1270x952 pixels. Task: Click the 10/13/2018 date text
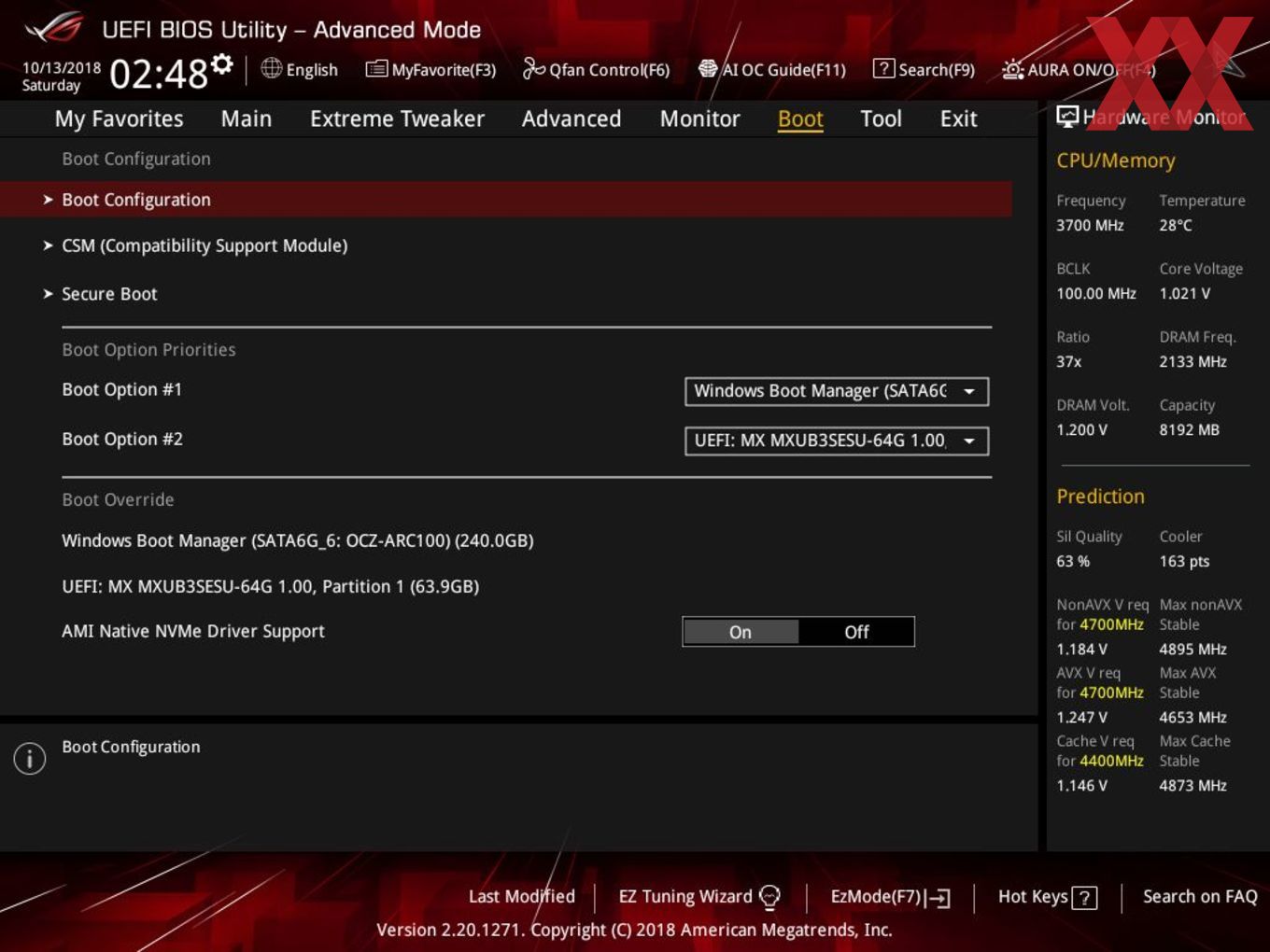click(x=62, y=67)
